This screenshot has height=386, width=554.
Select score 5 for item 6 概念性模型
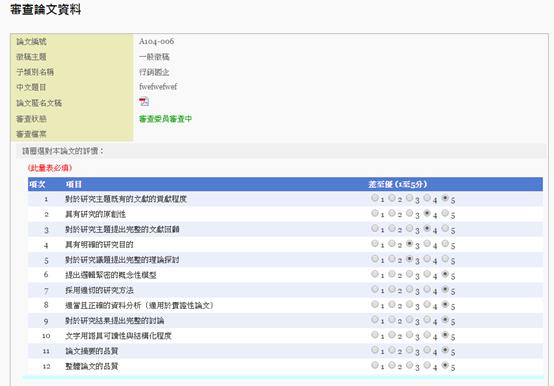tap(445, 274)
